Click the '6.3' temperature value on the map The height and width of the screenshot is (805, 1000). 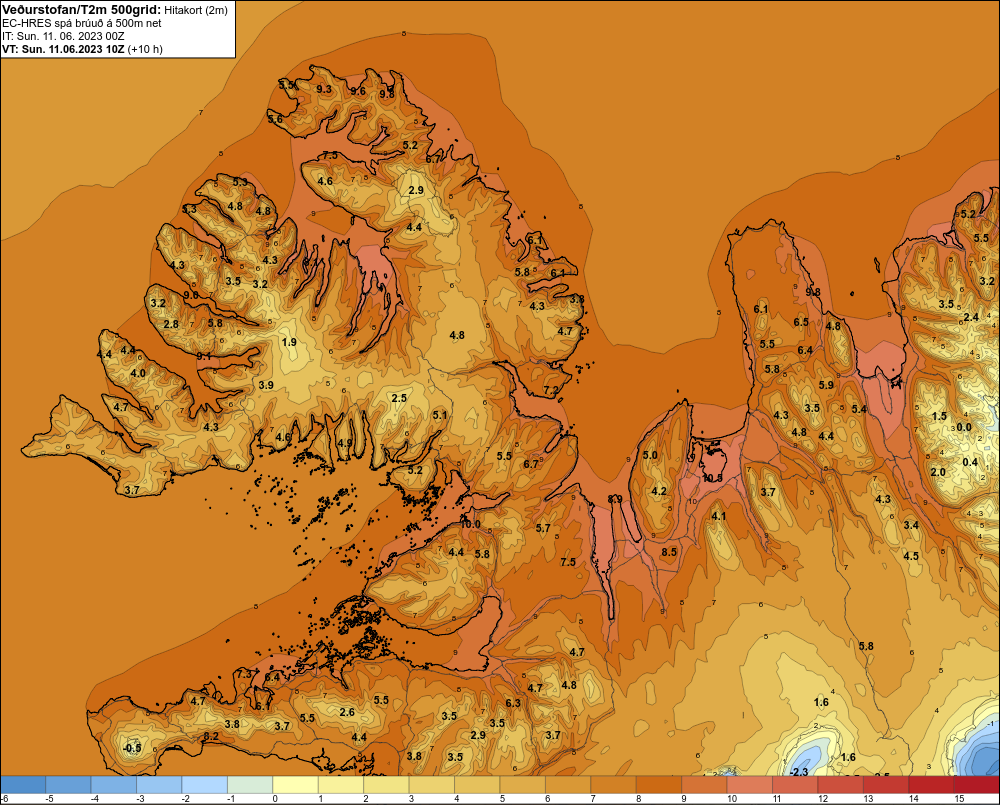(513, 703)
